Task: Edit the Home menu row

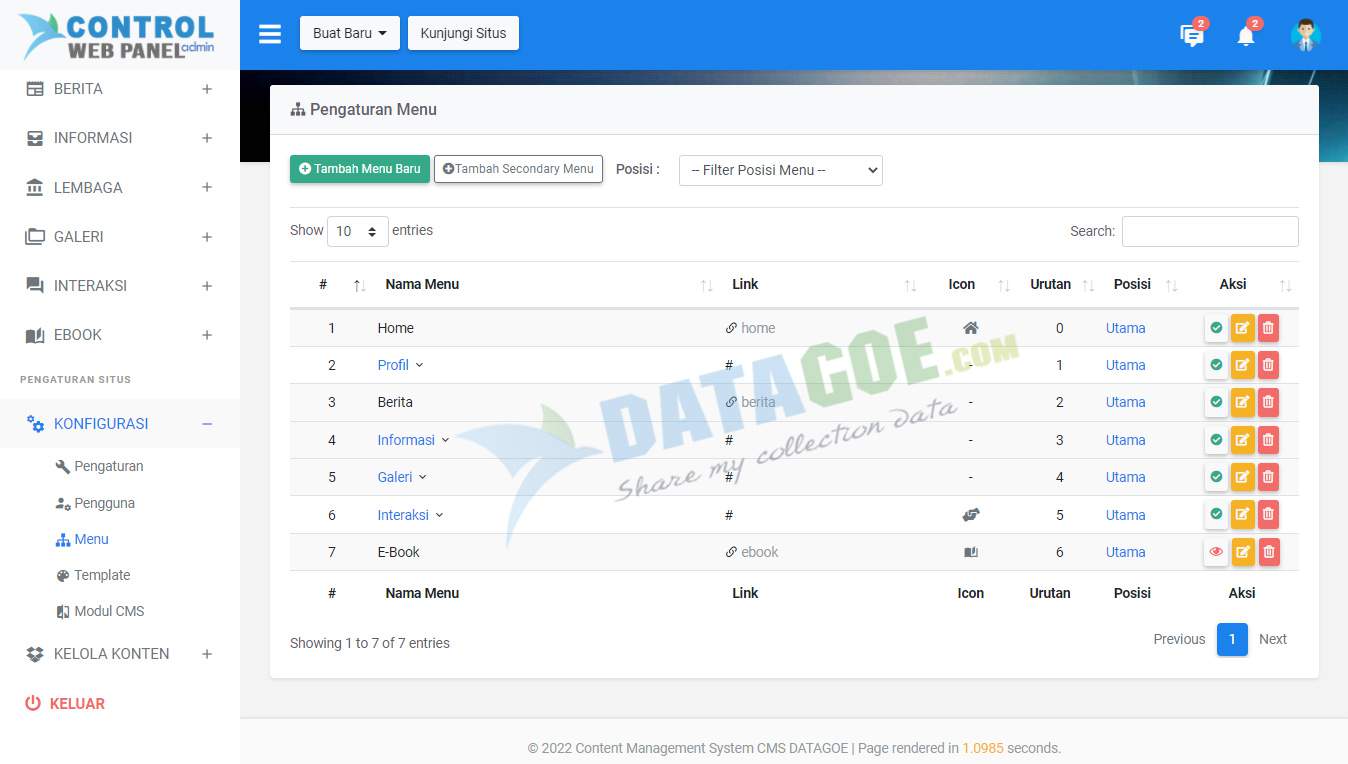Action: click(x=1242, y=328)
